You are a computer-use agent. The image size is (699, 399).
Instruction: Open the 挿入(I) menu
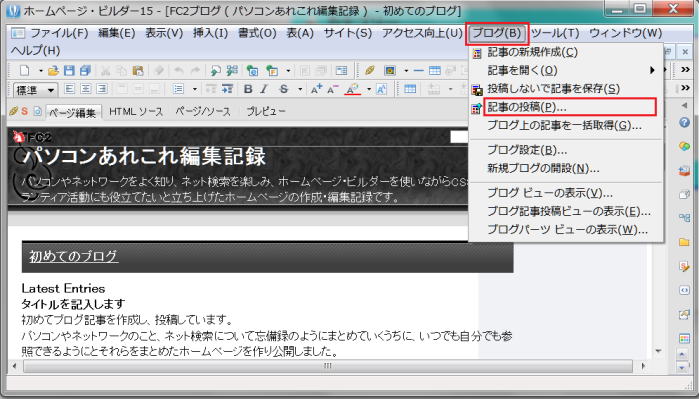point(210,33)
